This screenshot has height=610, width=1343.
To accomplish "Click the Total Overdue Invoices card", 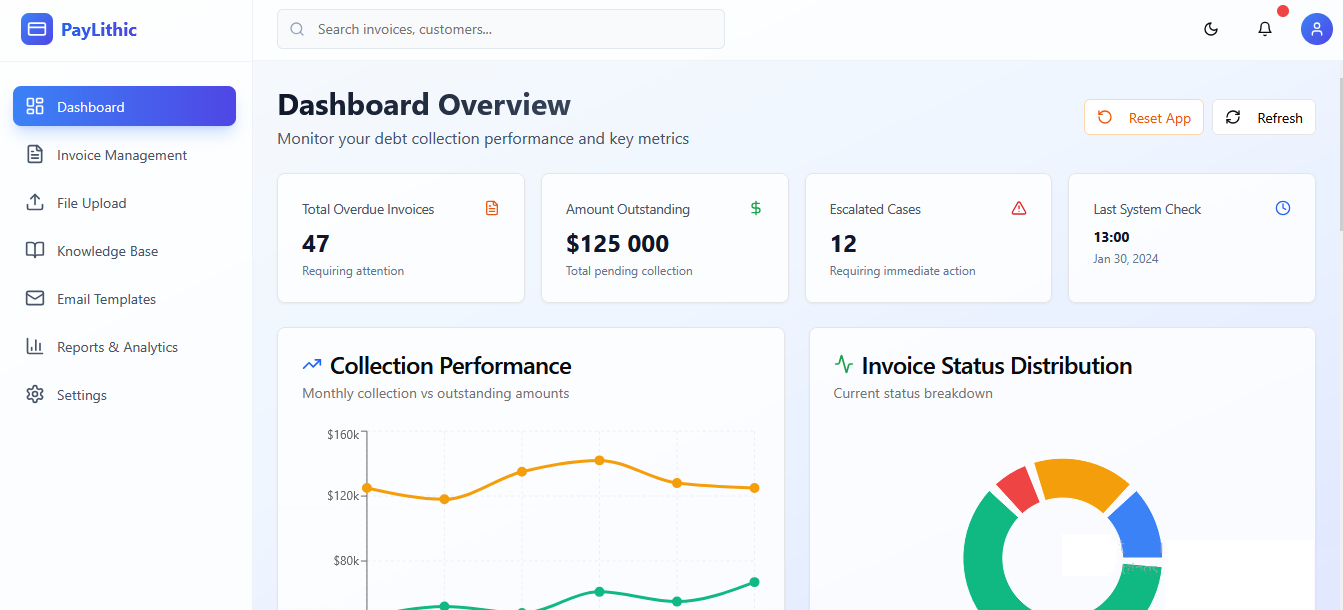I will (x=400, y=238).
